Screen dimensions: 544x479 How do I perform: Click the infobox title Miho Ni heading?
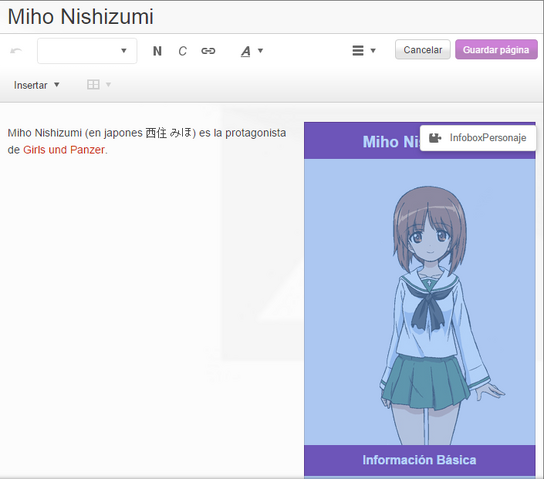[x=391, y=142]
